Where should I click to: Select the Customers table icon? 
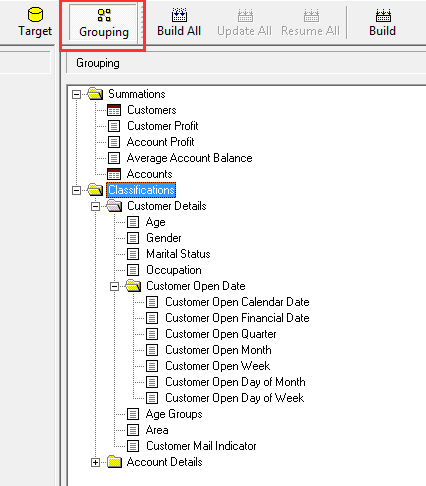pyautogui.click(x=114, y=110)
